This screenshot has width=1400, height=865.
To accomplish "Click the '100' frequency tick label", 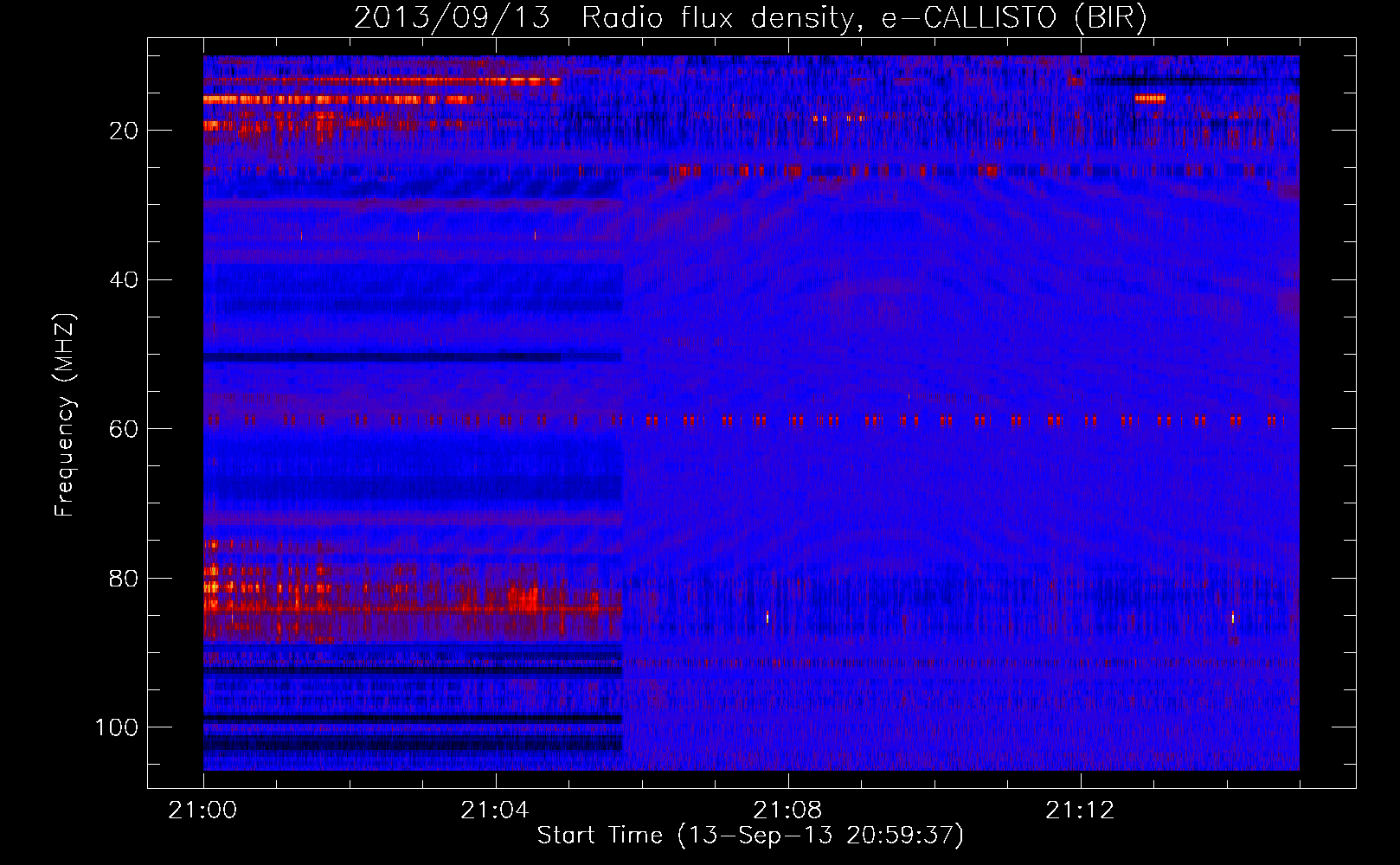I will point(117,727).
